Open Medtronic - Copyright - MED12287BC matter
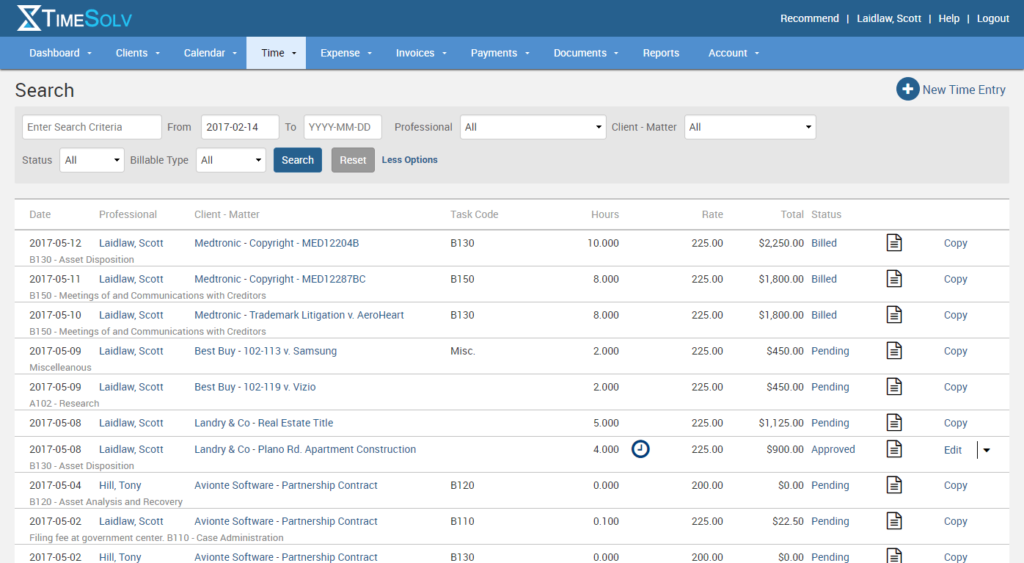Screen dimensions: 1024x563 (280, 279)
